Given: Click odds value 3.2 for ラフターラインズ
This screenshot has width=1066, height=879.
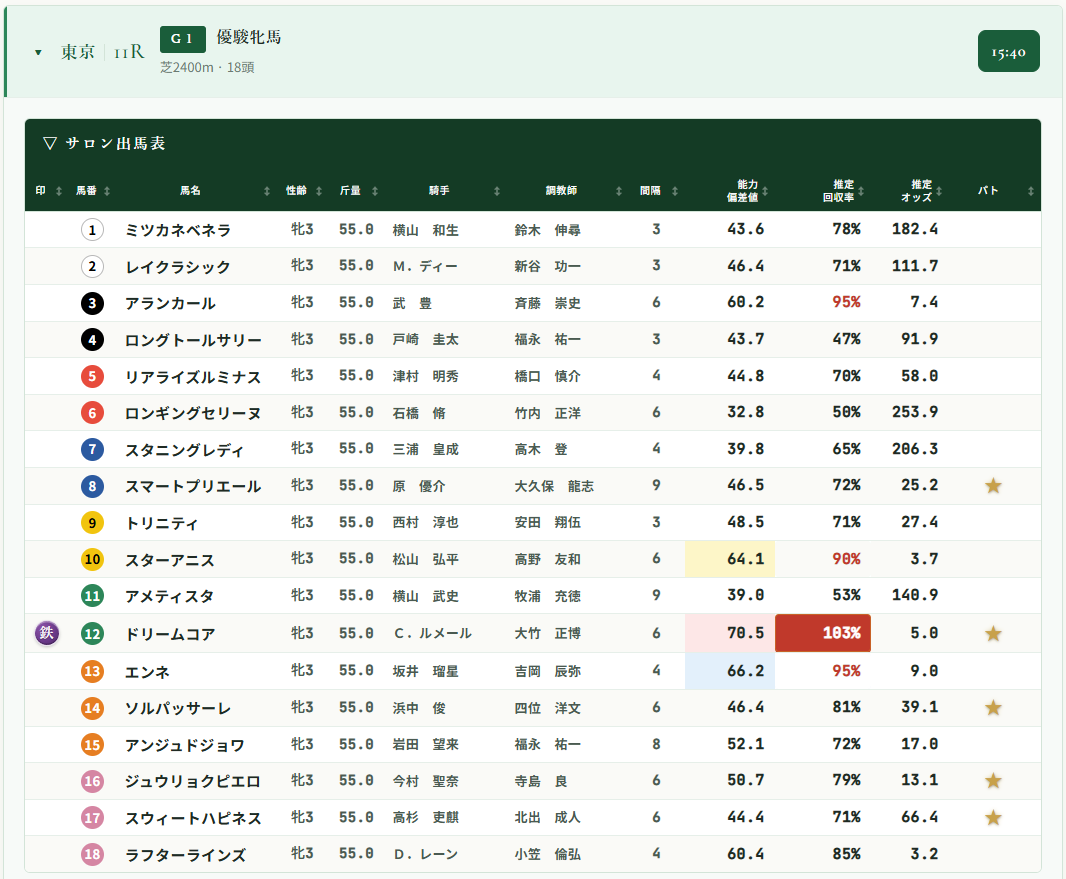Looking at the screenshot, I should [x=924, y=853].
